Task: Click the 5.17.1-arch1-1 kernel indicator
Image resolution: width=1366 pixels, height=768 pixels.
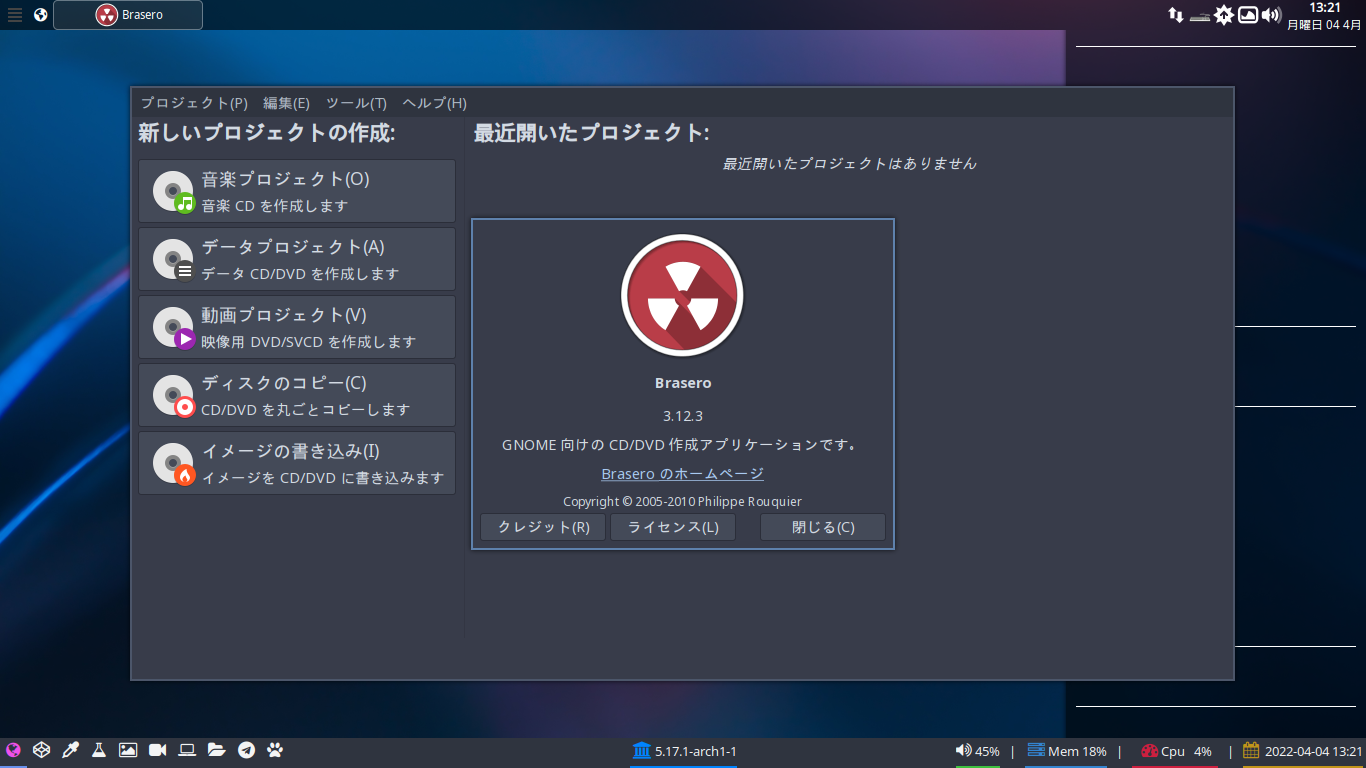Action: [685, 751]
